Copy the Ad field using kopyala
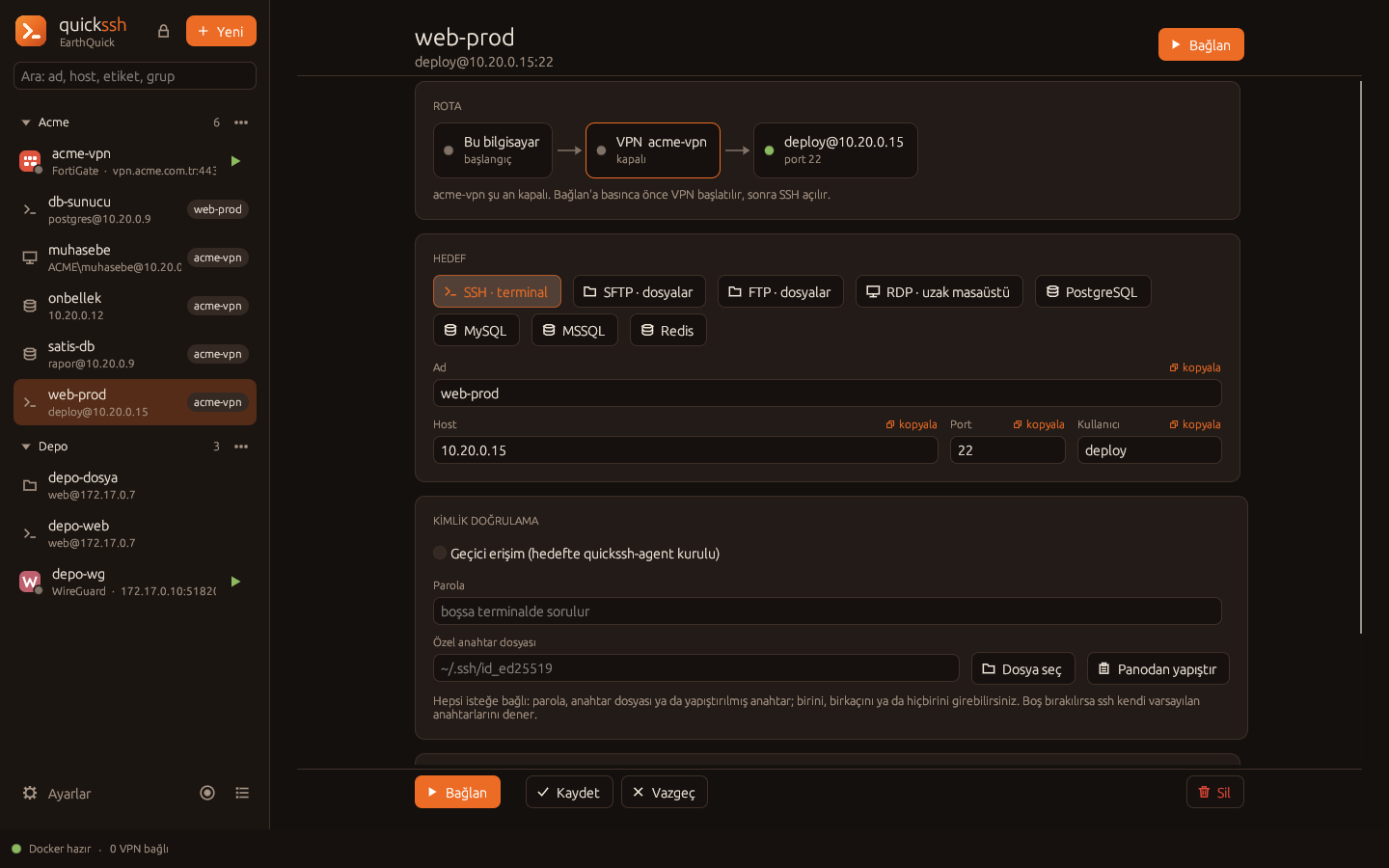The image size is (1389, 868). click(x=1195, y=367)
